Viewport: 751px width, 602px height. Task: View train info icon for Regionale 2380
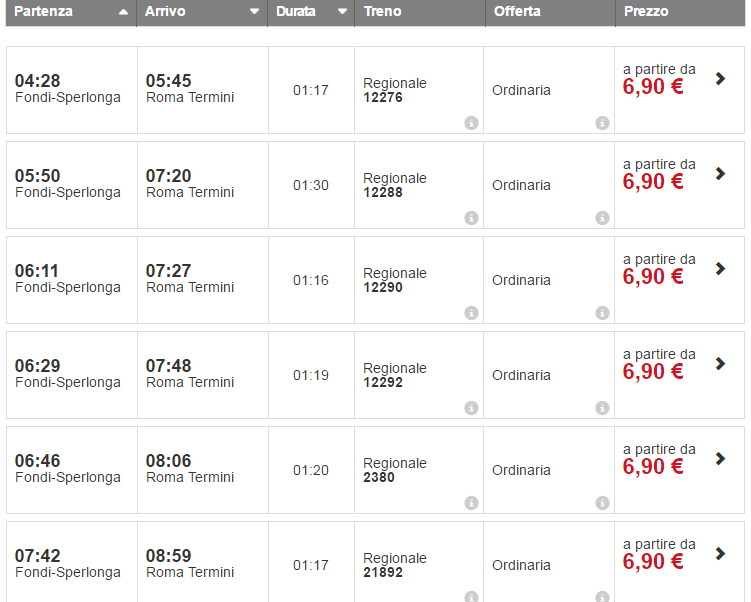(x=471, y=503)
